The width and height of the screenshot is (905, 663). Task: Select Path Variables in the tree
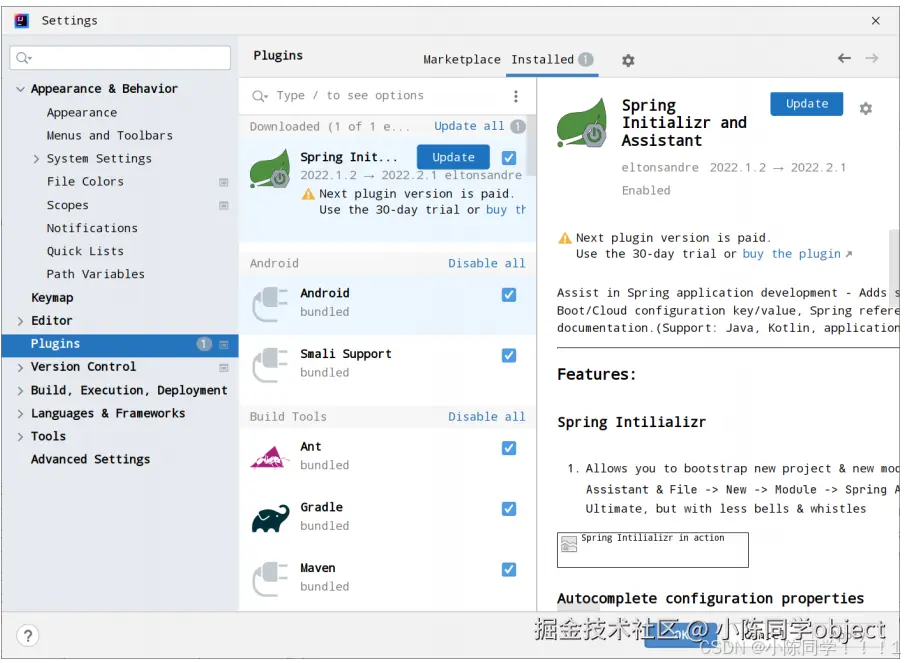pyautogui.click(x=96, y=274)
